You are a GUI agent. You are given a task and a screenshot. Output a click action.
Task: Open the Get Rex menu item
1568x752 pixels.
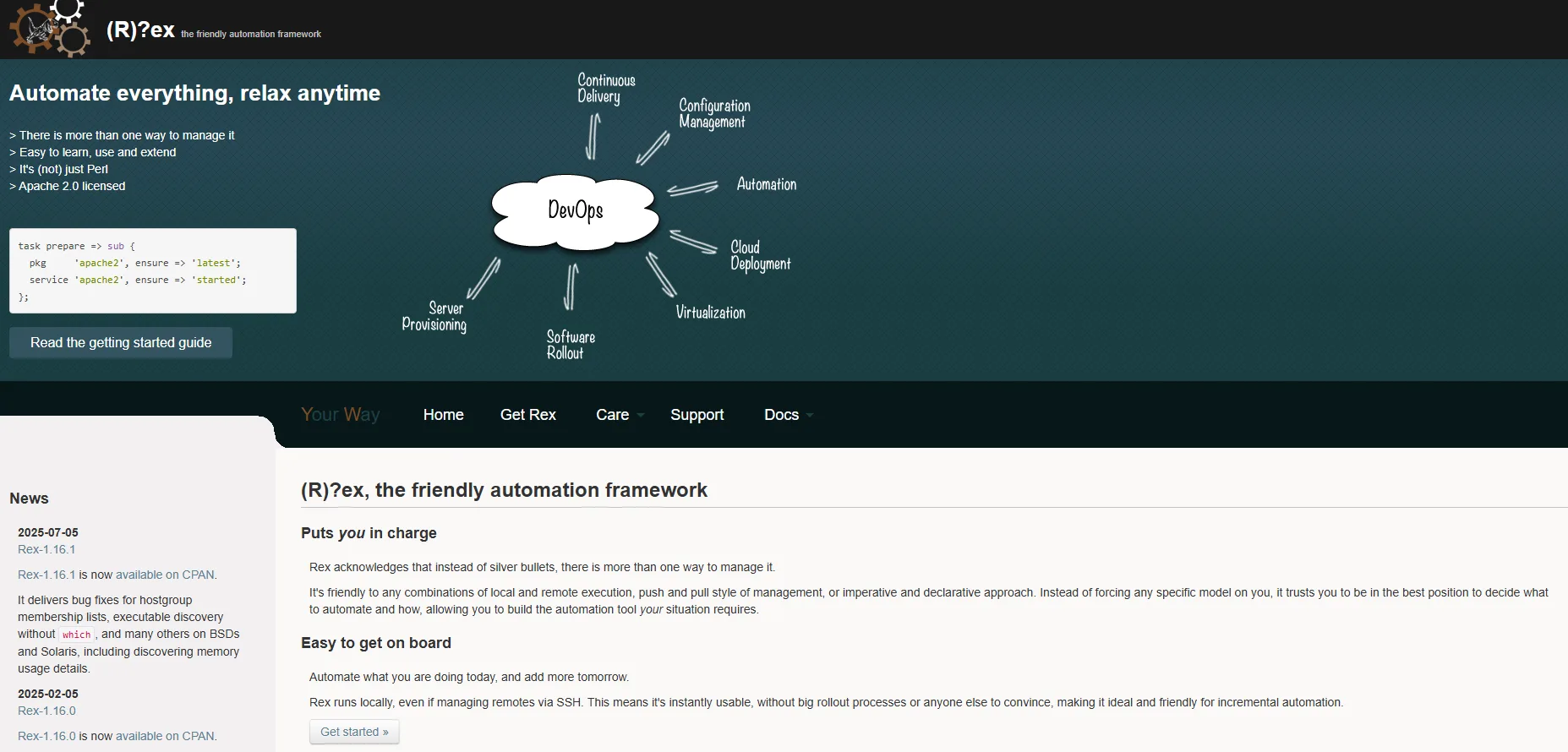(527, 415)
